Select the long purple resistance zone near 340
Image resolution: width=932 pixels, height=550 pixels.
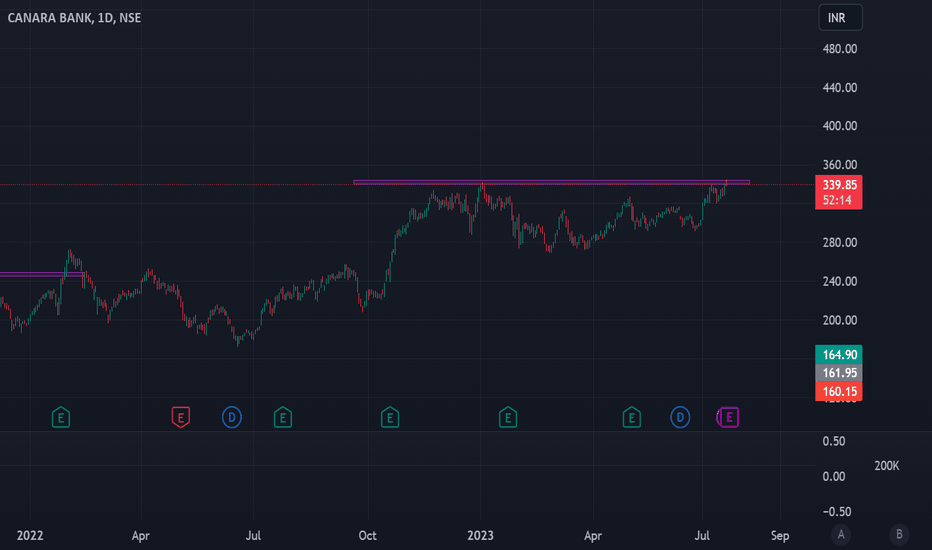[x=551, y=182]
